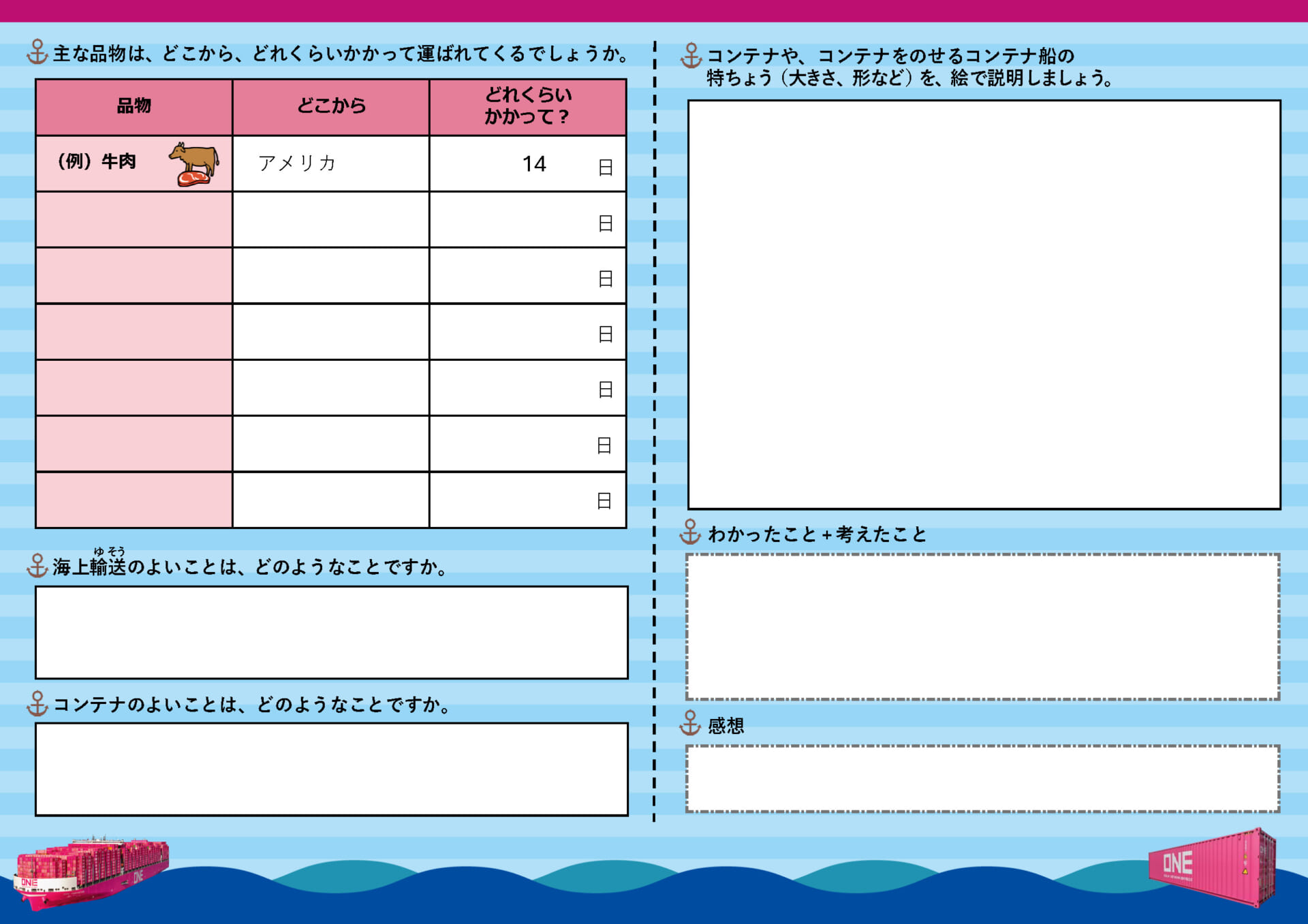Click the どれくらいかかって? column header
Image resolution: width=1308 pixels, height=924 pixels.
[527, 107]
